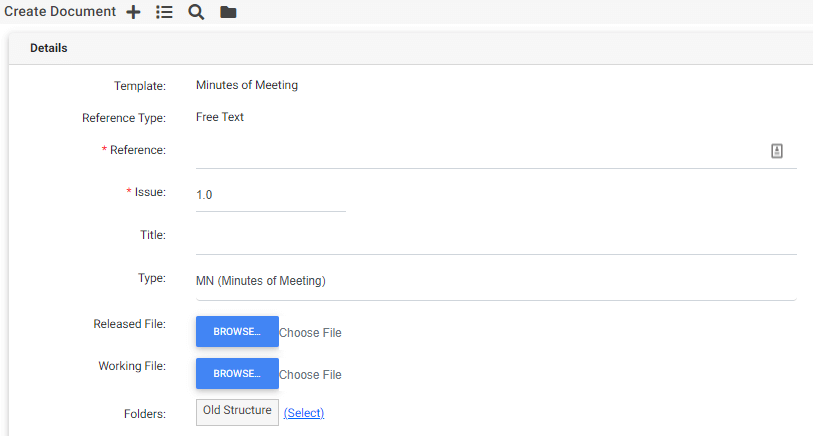The width and height of the screenshot is (813, 436).
Task: Open the list view icon
Action: (x=165, y=12)
